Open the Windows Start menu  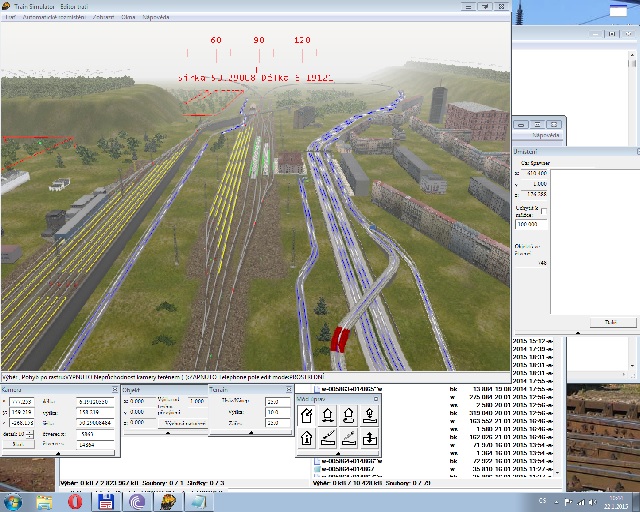[x=13, y=501]
